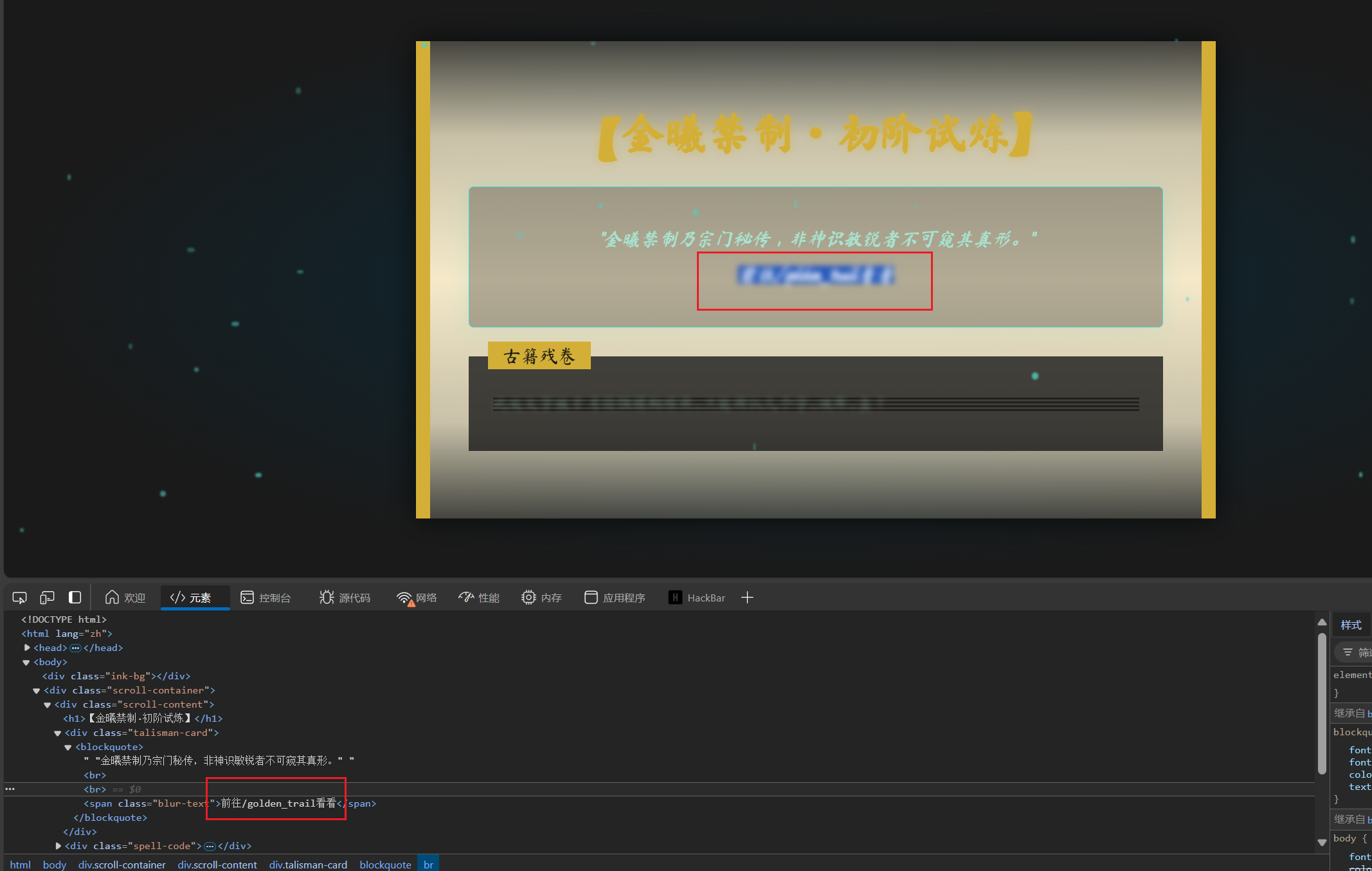Viewport: 1372px width, 871px height.
Task: Switch to the 应用程序 application tab
Action: pyautogui.click(x=615, y=598)
